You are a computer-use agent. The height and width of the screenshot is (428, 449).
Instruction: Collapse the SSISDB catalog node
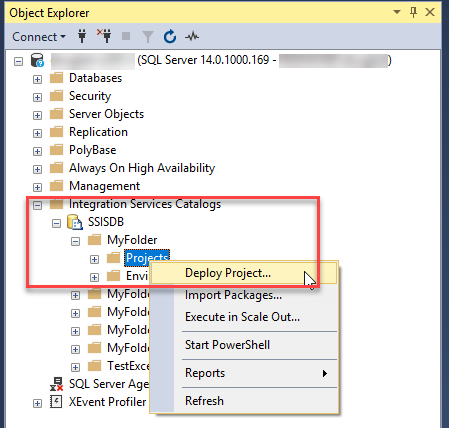(x=56, y=223)
